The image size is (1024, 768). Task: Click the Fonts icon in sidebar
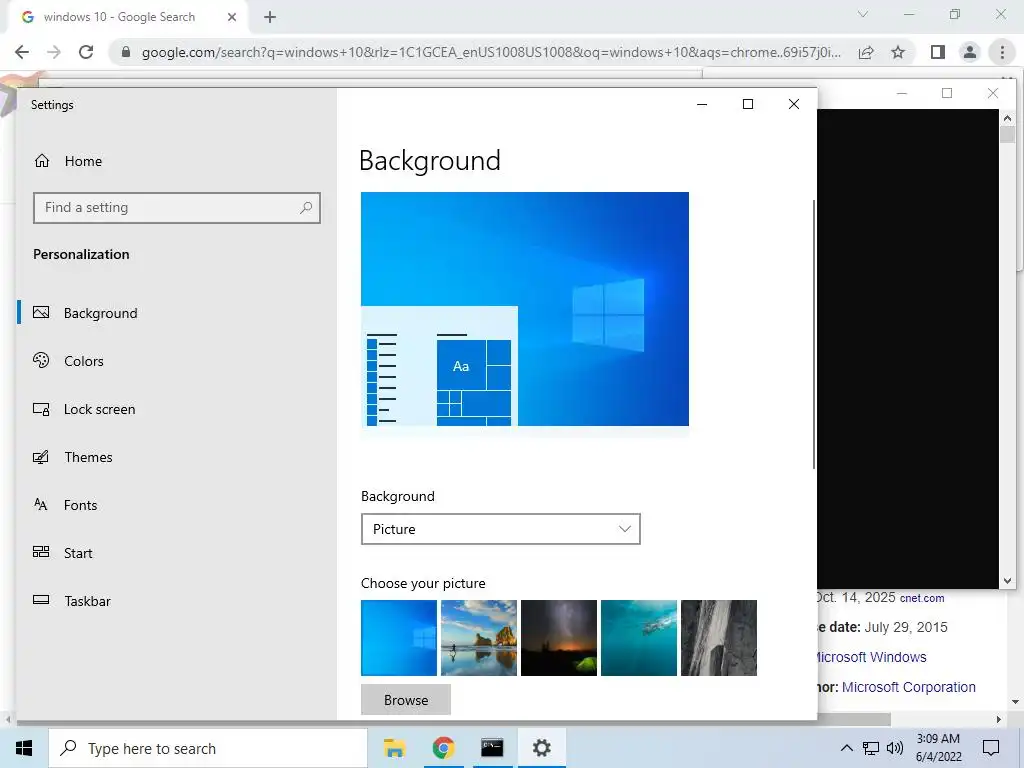[40, 504]
